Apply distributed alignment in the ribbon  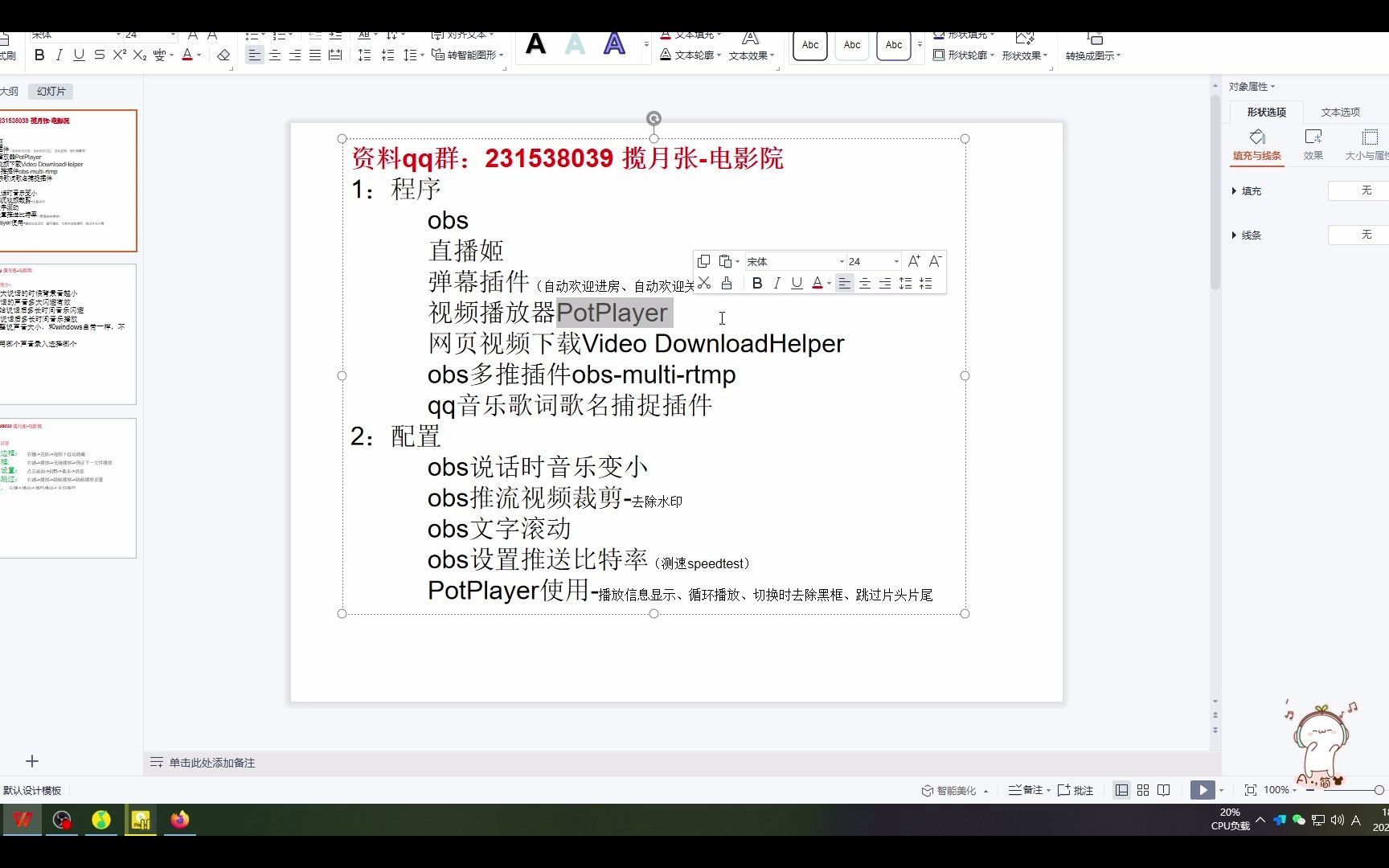click(x=335, y=55)
